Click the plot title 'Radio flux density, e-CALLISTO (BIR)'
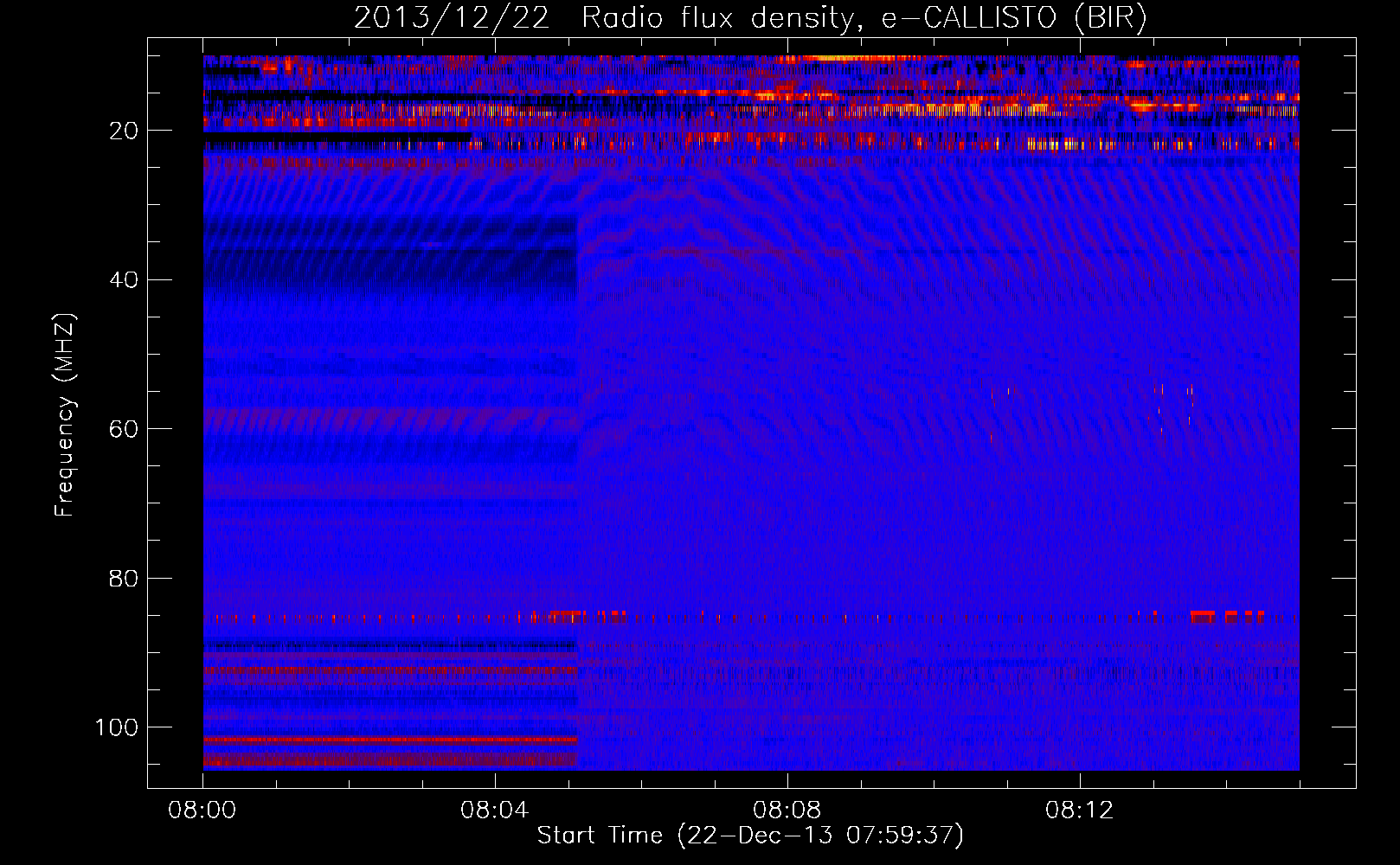This screenshot has height=865, width=1400. click(864, 18)
